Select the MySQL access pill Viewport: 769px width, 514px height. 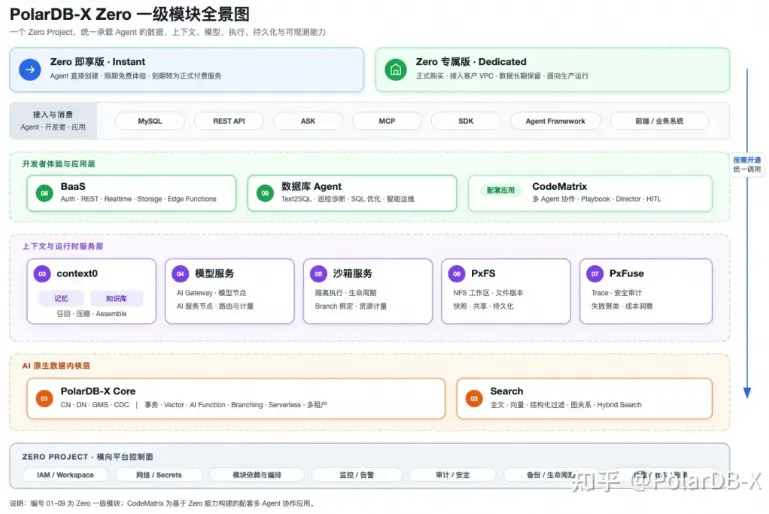click(150, 121)
